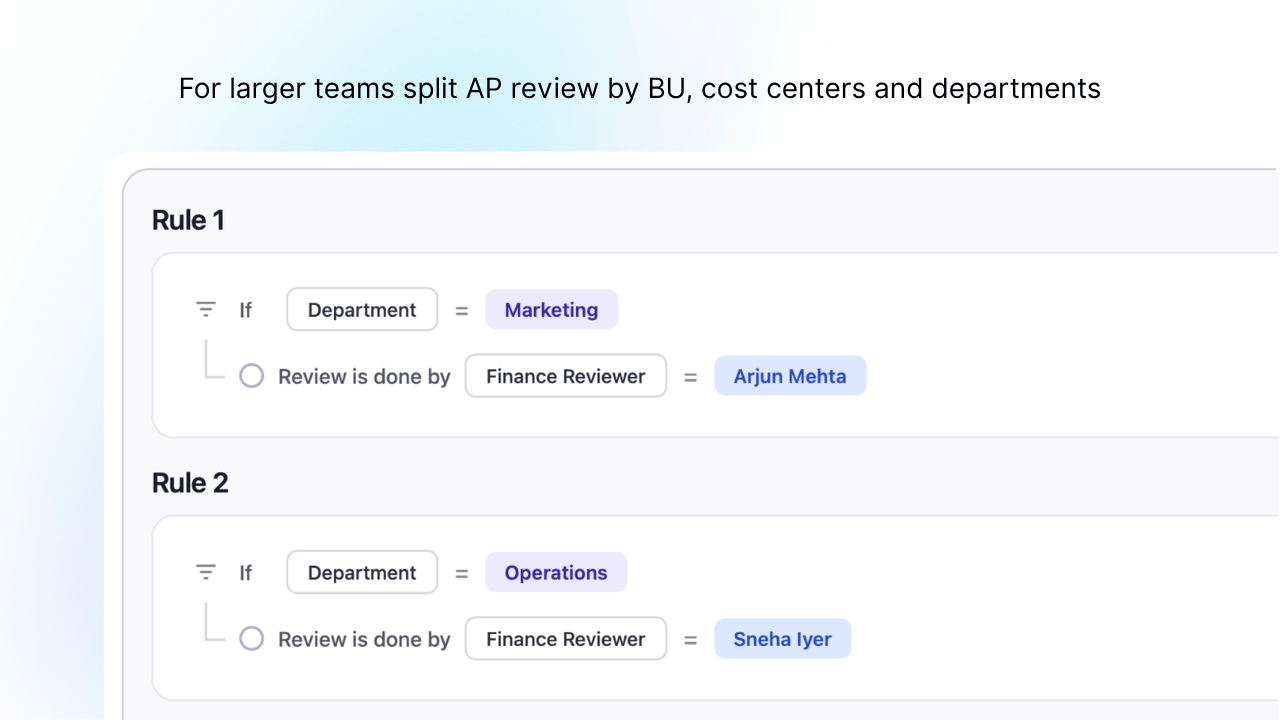Select the radio button in Rule 2 reviewer row
The width and height of the screenshot is (1280, 720).
pyautogui.click(x=251, y=638)
